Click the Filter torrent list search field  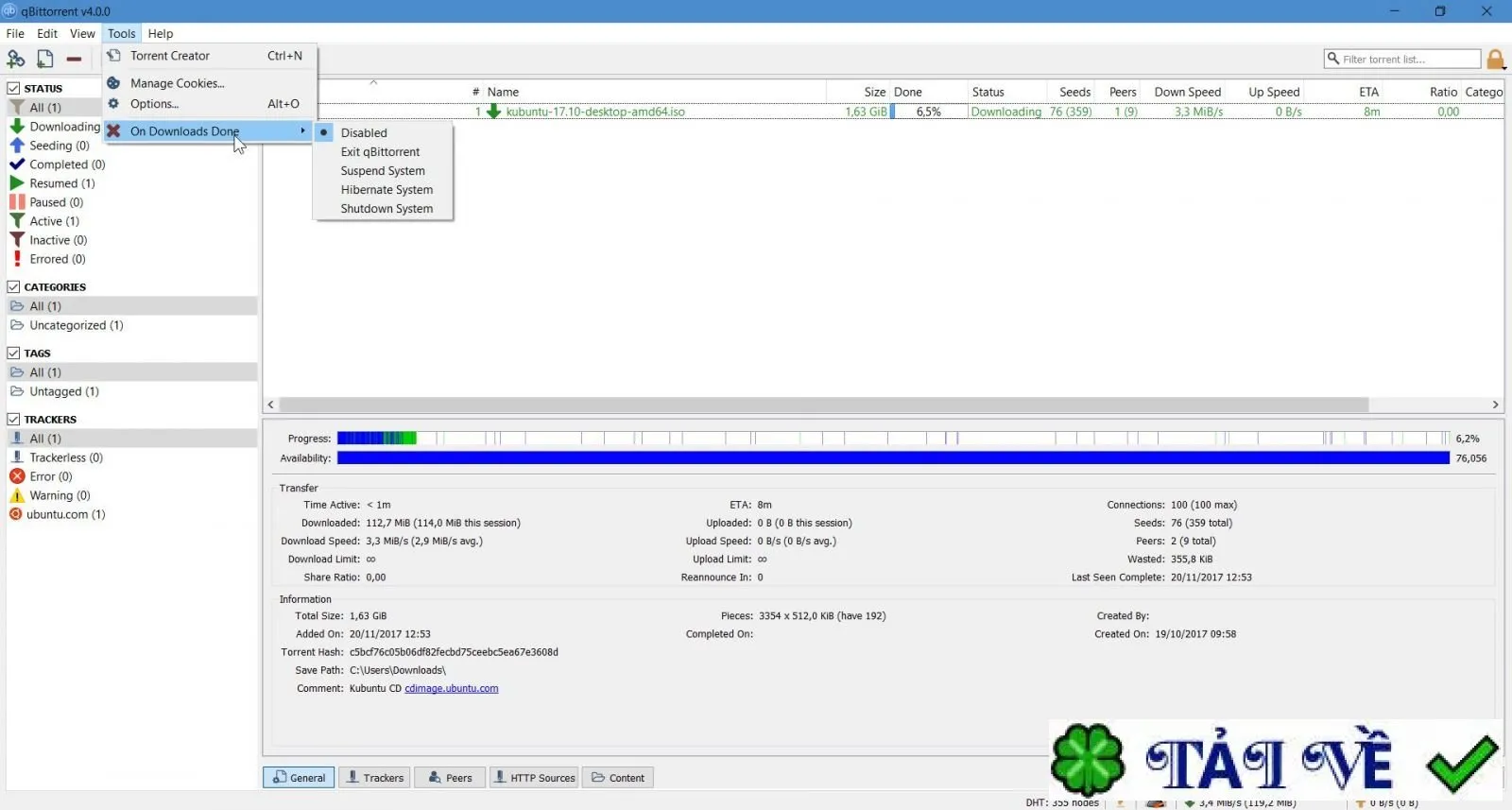tap(1402, 59)
